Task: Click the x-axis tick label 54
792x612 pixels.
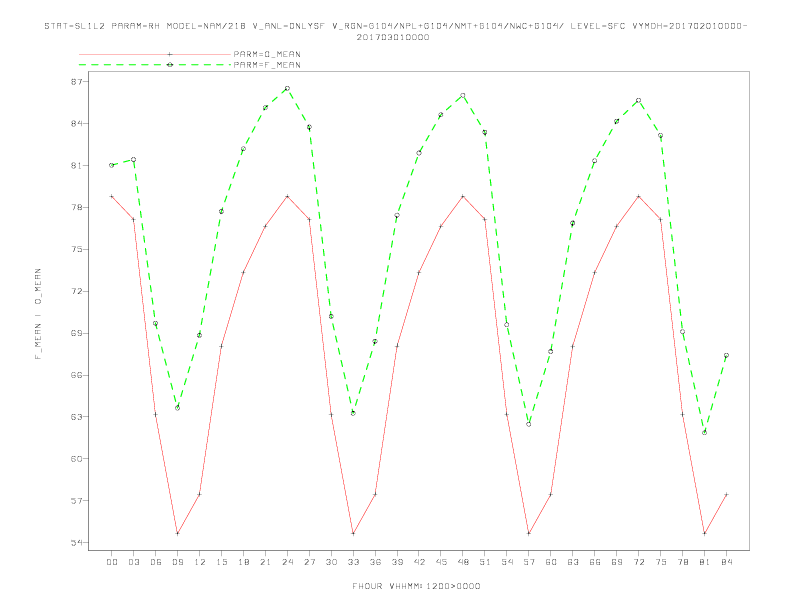Action: point(507,562)
